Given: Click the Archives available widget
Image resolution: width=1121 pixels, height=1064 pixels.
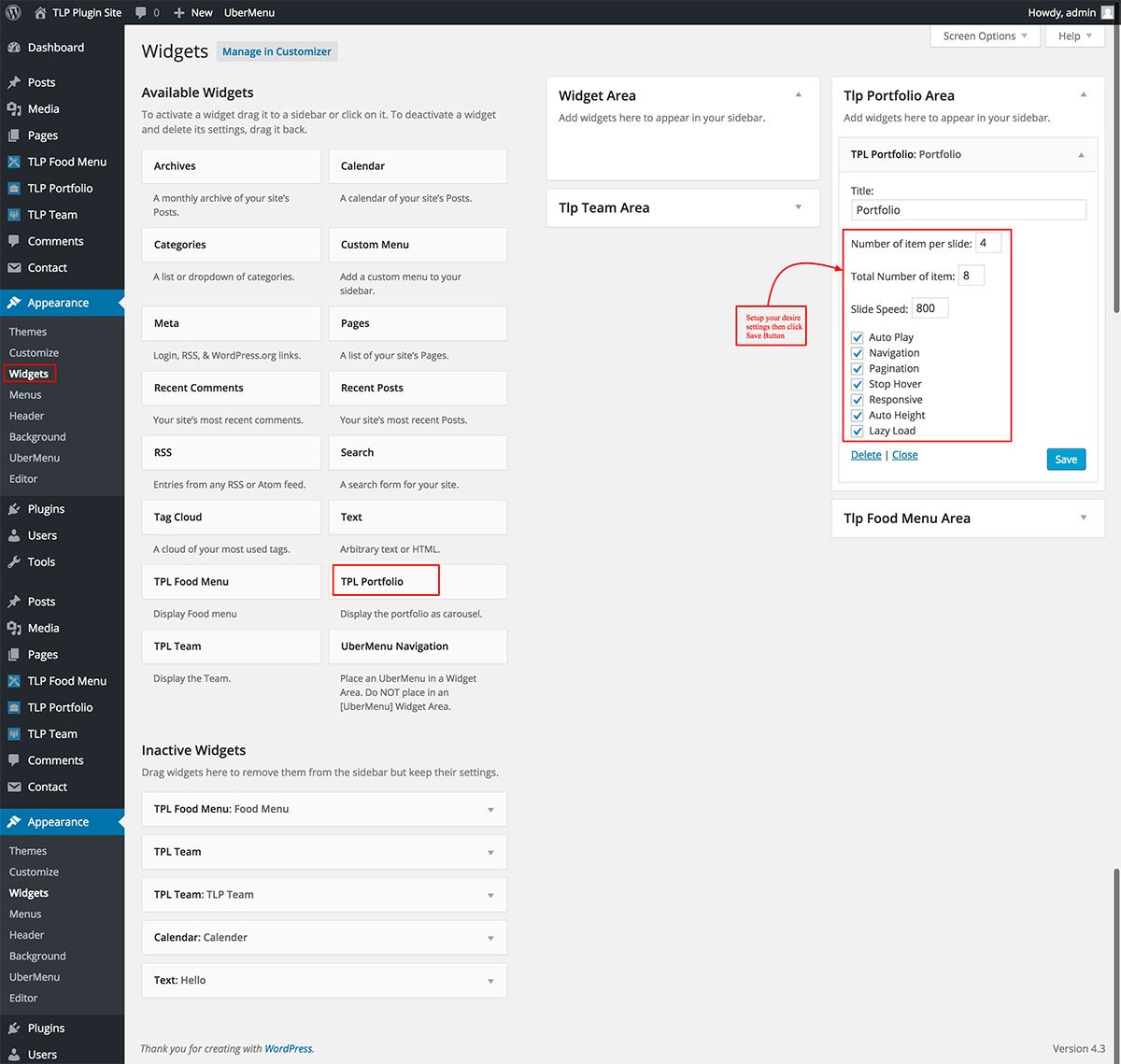Looking at the screenshot, I should pos(231,166).
